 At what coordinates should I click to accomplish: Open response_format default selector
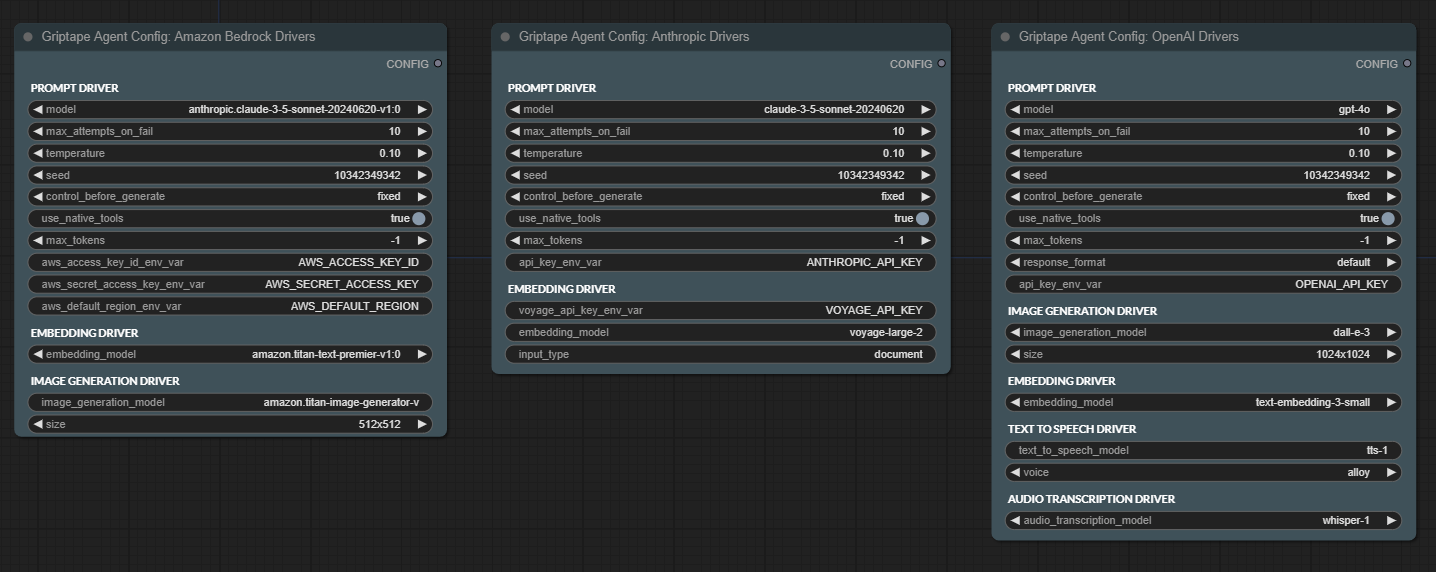pos(1204,263)
